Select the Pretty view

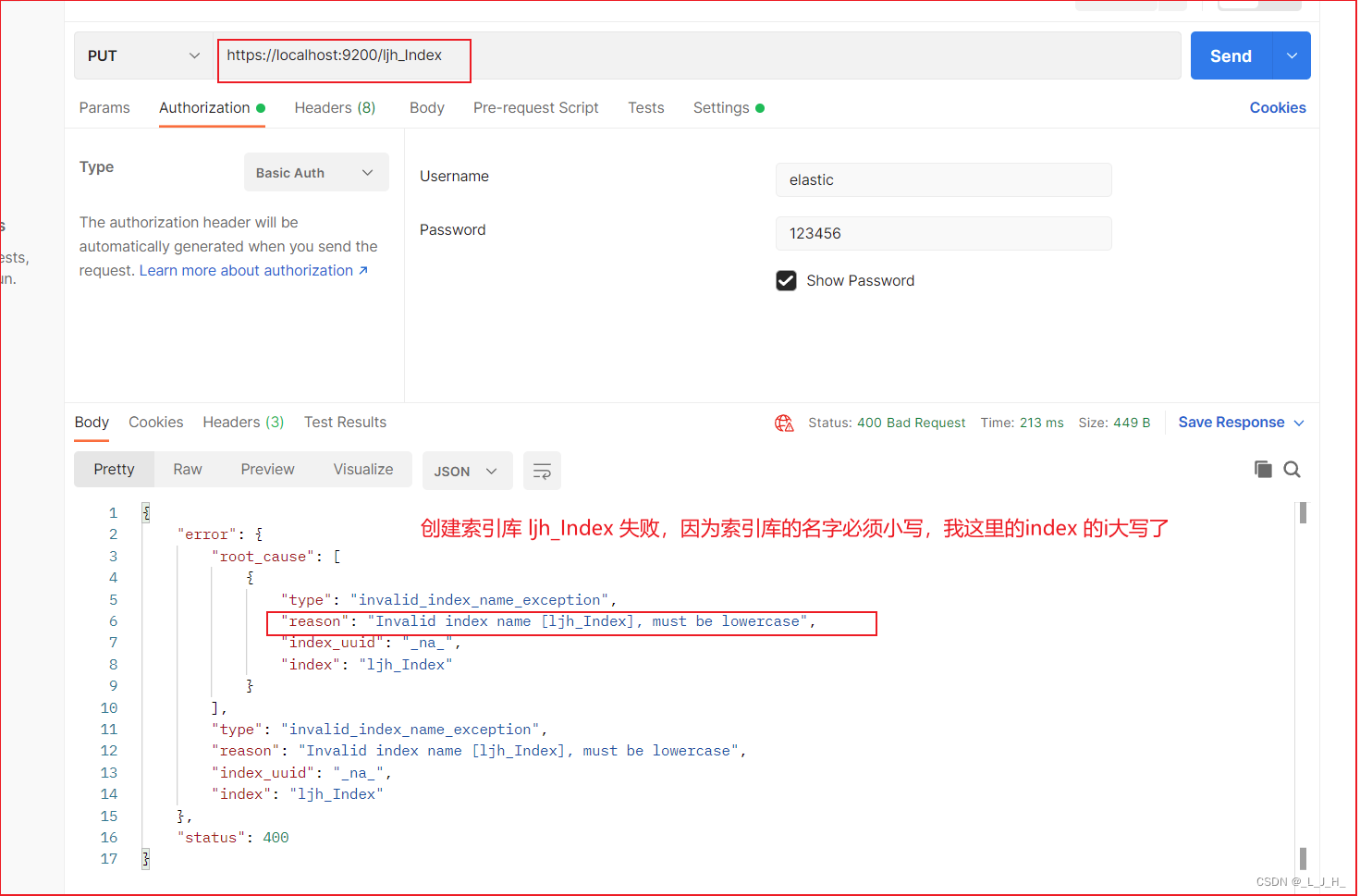coord(114,470)
